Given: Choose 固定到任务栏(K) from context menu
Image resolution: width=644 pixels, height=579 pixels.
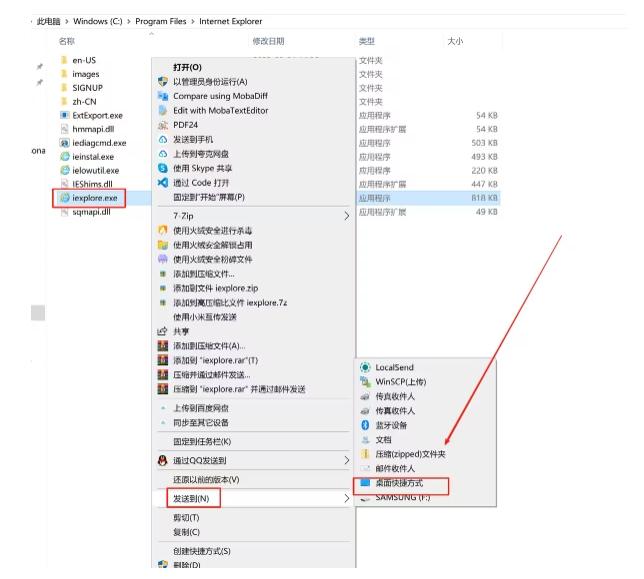Looking at the screenshot, I should click(202, 441).
